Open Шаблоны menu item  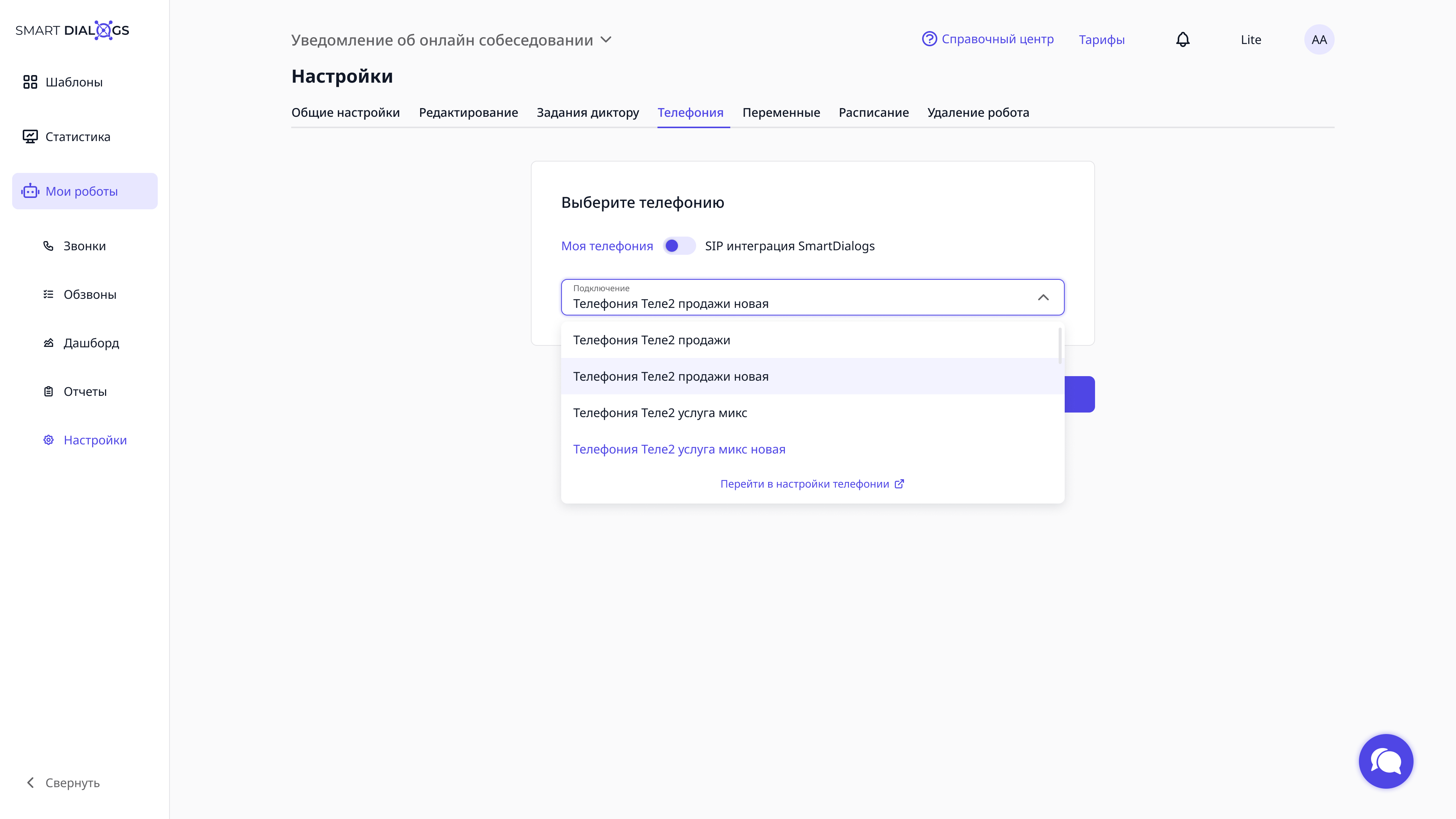tap(85, 82)
